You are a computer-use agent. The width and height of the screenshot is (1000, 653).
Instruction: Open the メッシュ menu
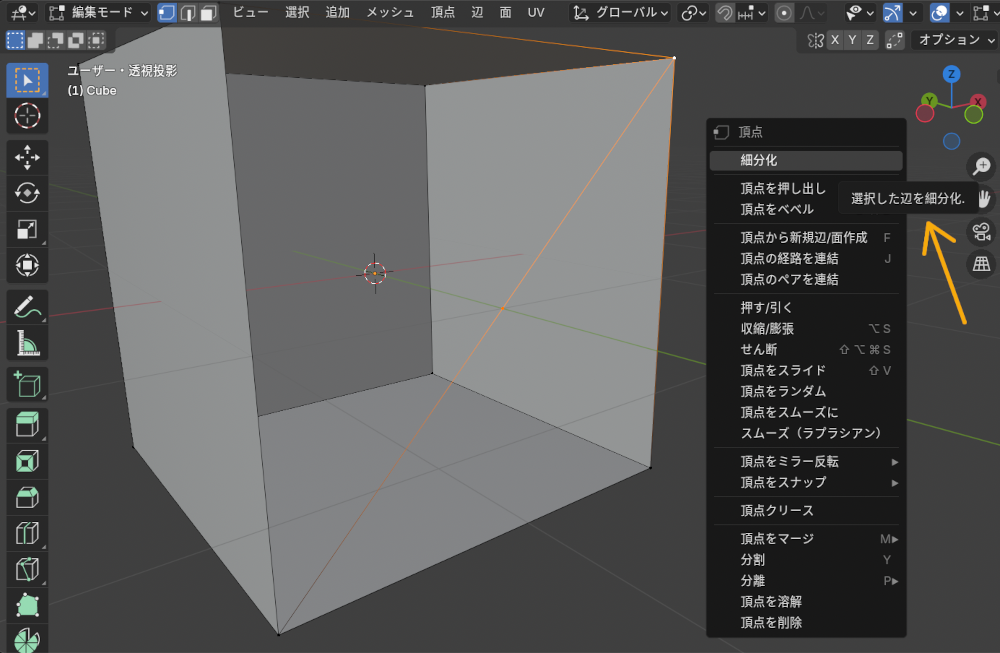[x=389, y=13]
